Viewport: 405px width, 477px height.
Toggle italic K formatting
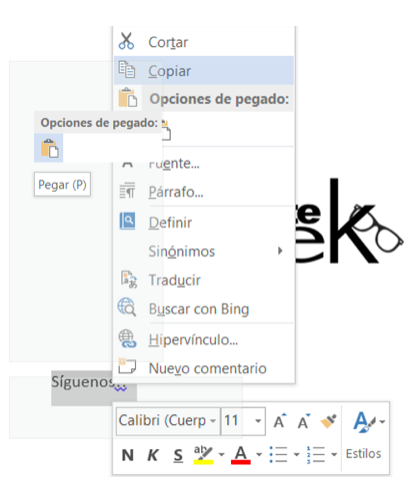point(153,455)
